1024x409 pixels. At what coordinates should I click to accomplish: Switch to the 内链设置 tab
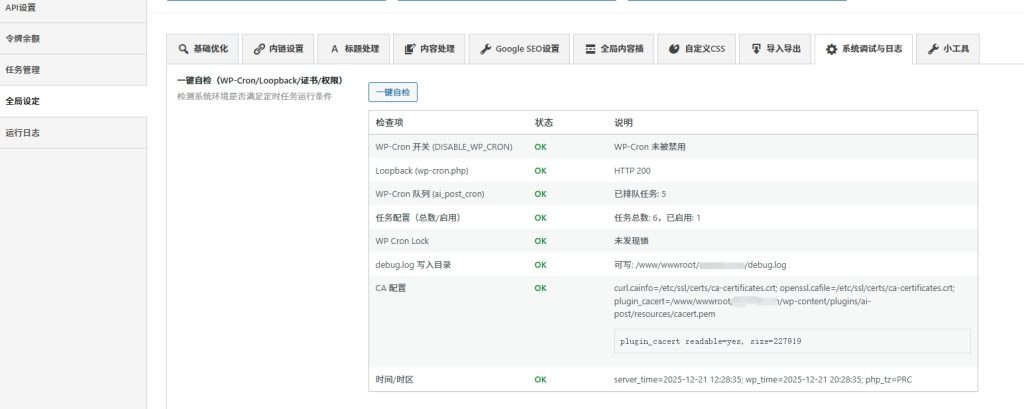click(x=278, y=49)
